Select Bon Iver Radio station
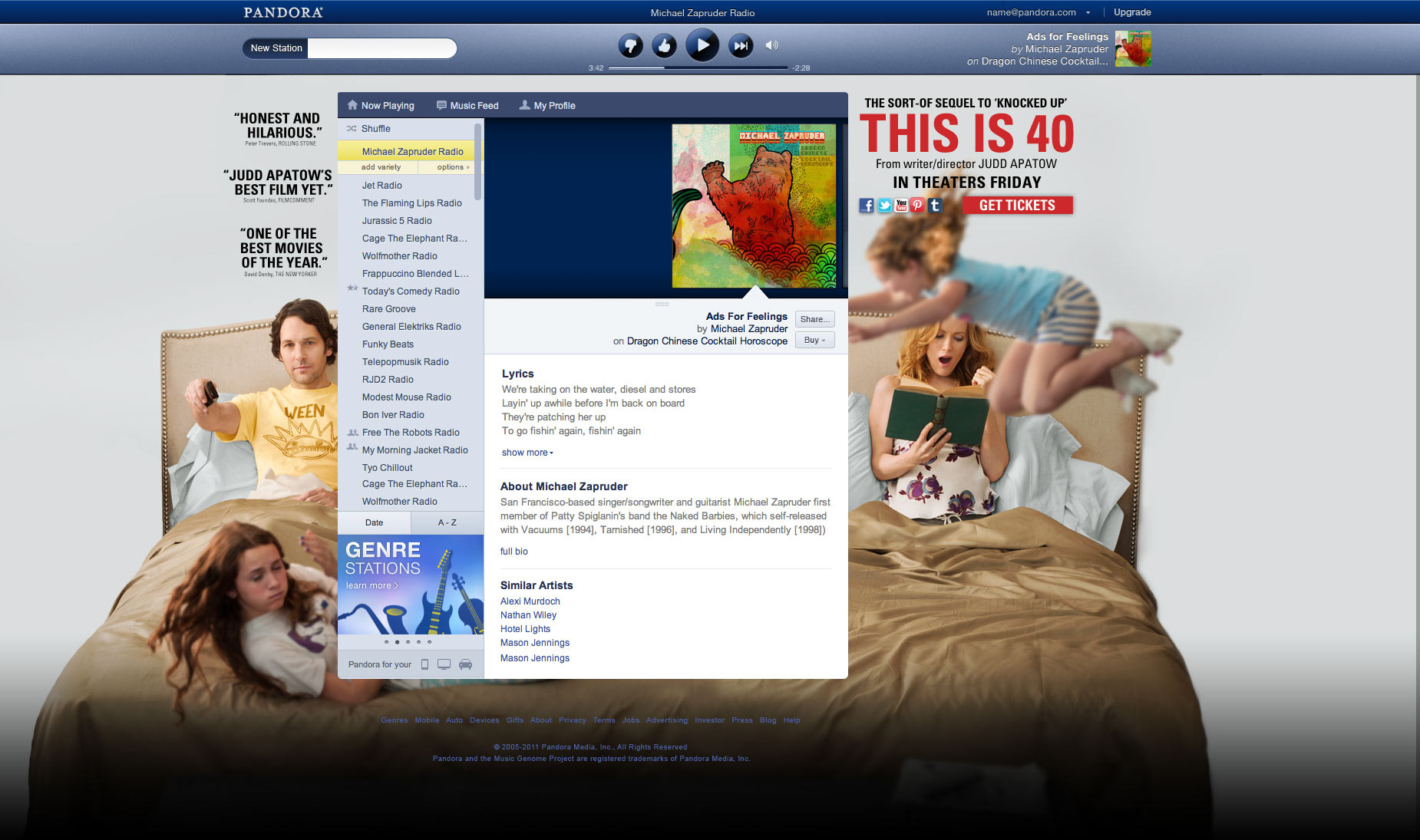Viewport: 1420px width, 840px height. coord(393,415)
